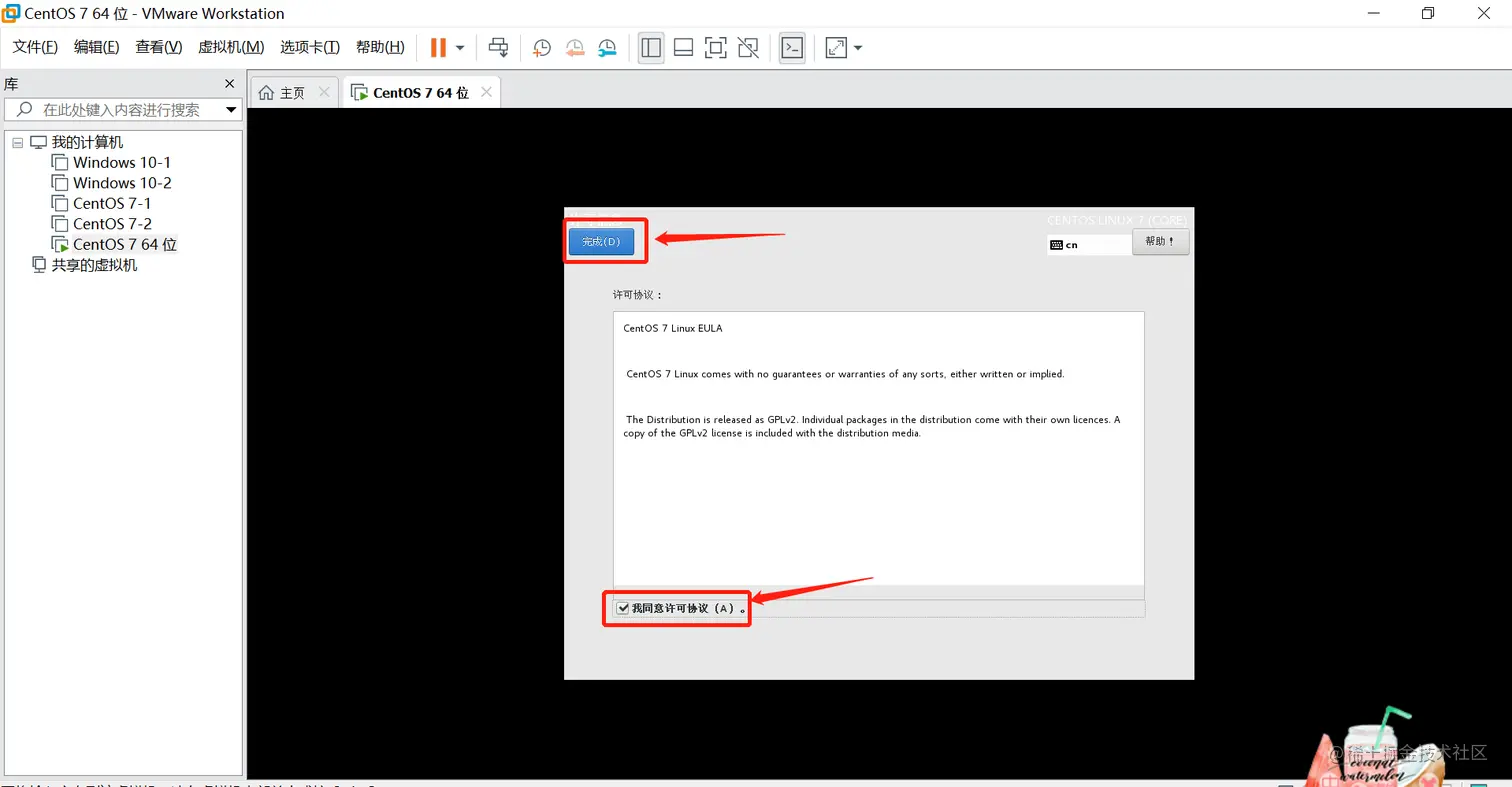
Task: Send Ctrl+Alt+Del to the virtual machine
Action: tap(498, 47)
